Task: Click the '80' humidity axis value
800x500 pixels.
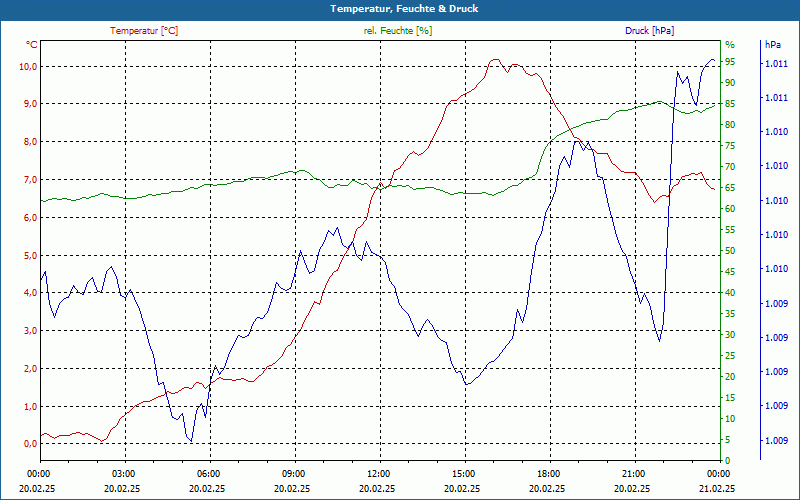Action: (730, 124)
